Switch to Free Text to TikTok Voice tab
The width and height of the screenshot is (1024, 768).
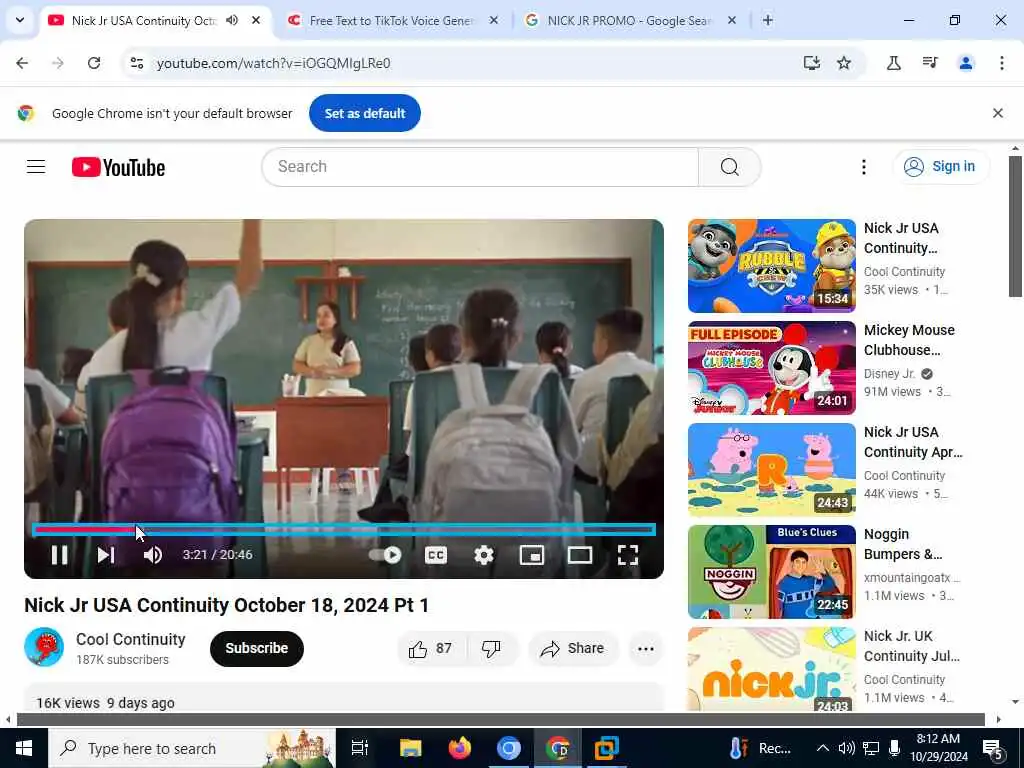click(392, 21)
